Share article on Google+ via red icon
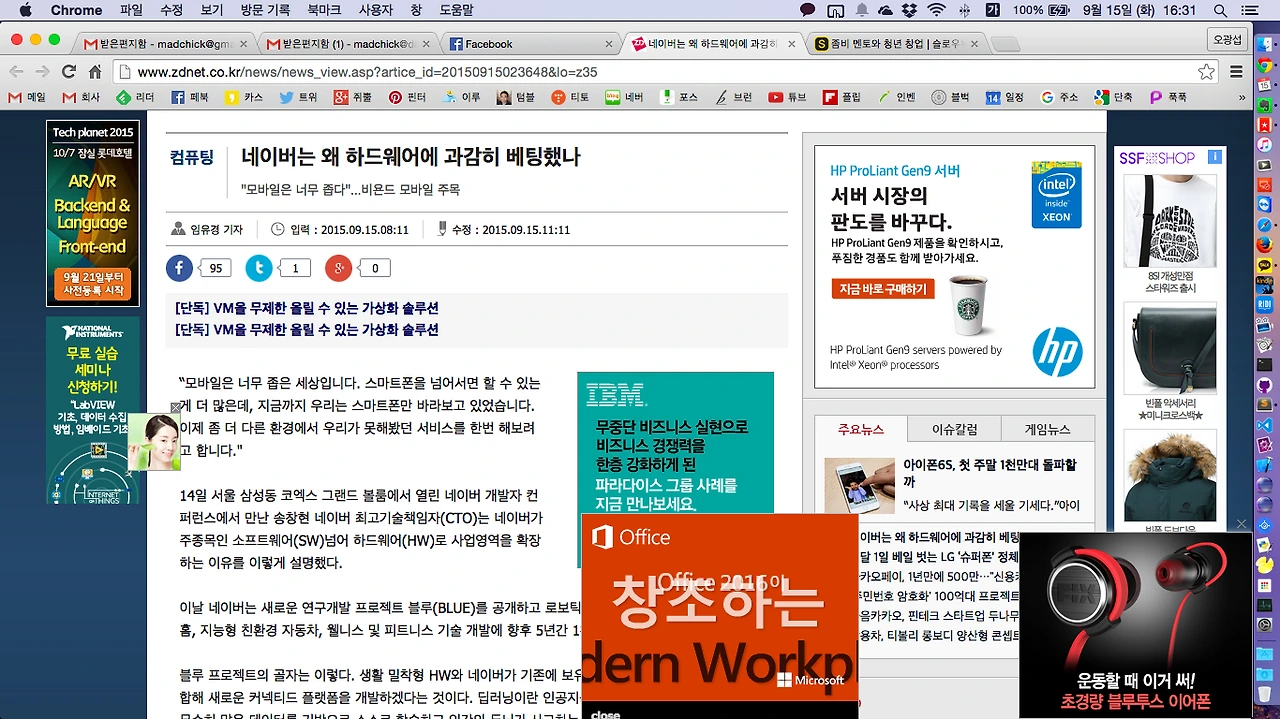This screenshot has height=719, width=1280. coord(338,268)
